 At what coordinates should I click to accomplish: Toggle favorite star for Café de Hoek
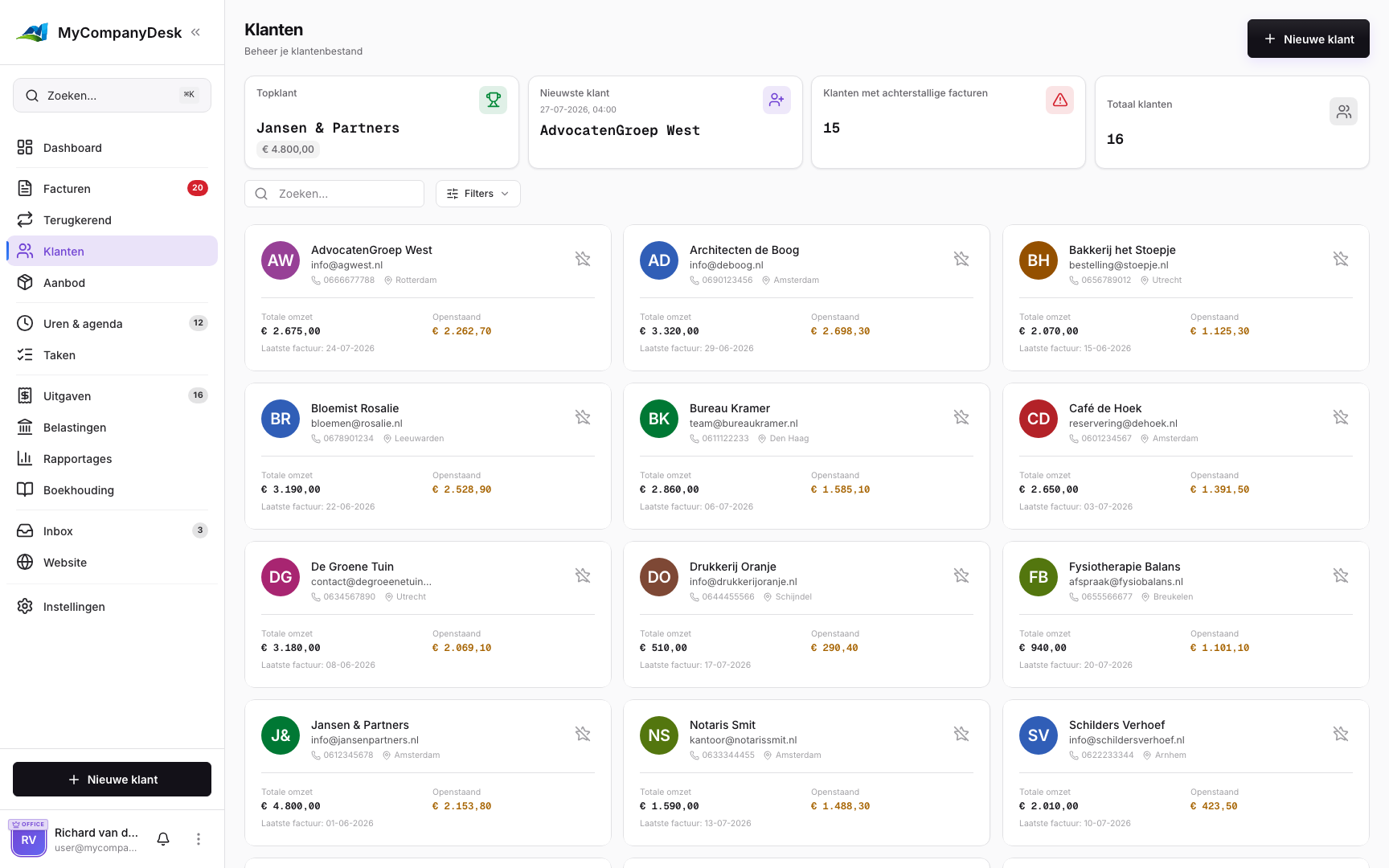point(1341,417)
